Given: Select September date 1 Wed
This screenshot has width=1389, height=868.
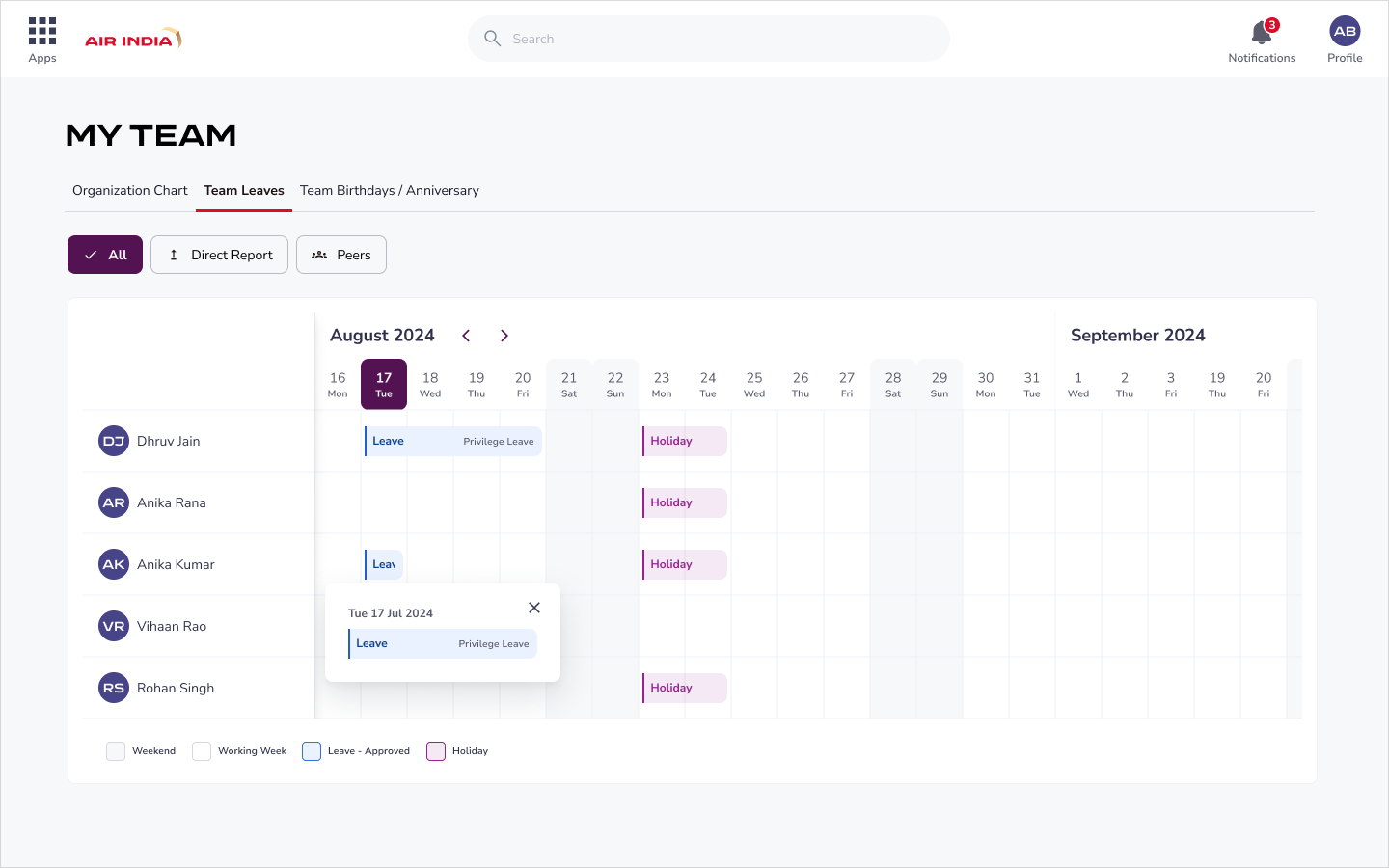Looking at the screenshot, I should pyautogui.click(x=1078, y=384).
